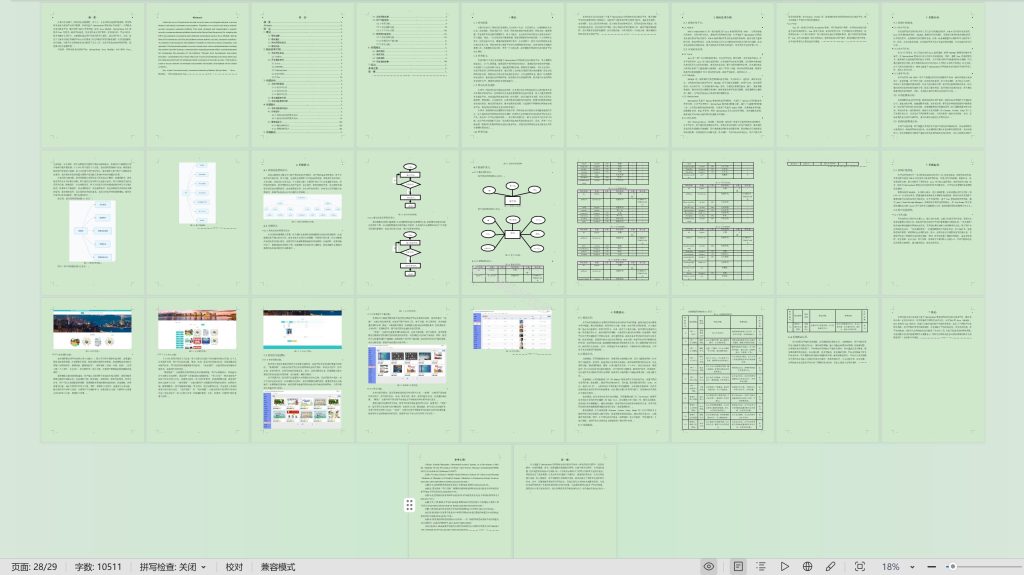Screen dimensions: 1024x575
Task: Start reading mode play icon
Action: [x=784, y=567]
